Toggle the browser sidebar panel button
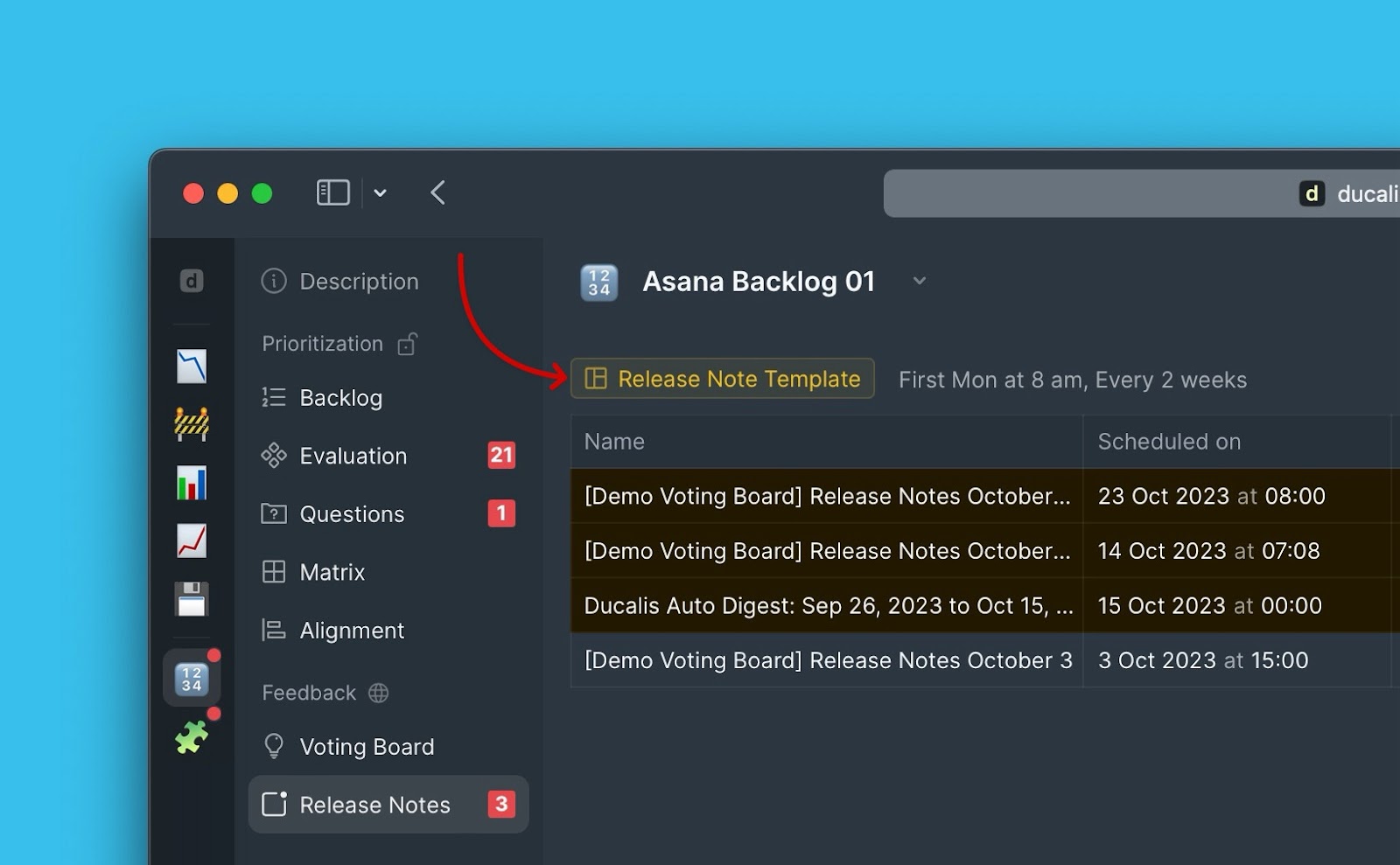1400x865 pixels. click(x=332, y=192)
